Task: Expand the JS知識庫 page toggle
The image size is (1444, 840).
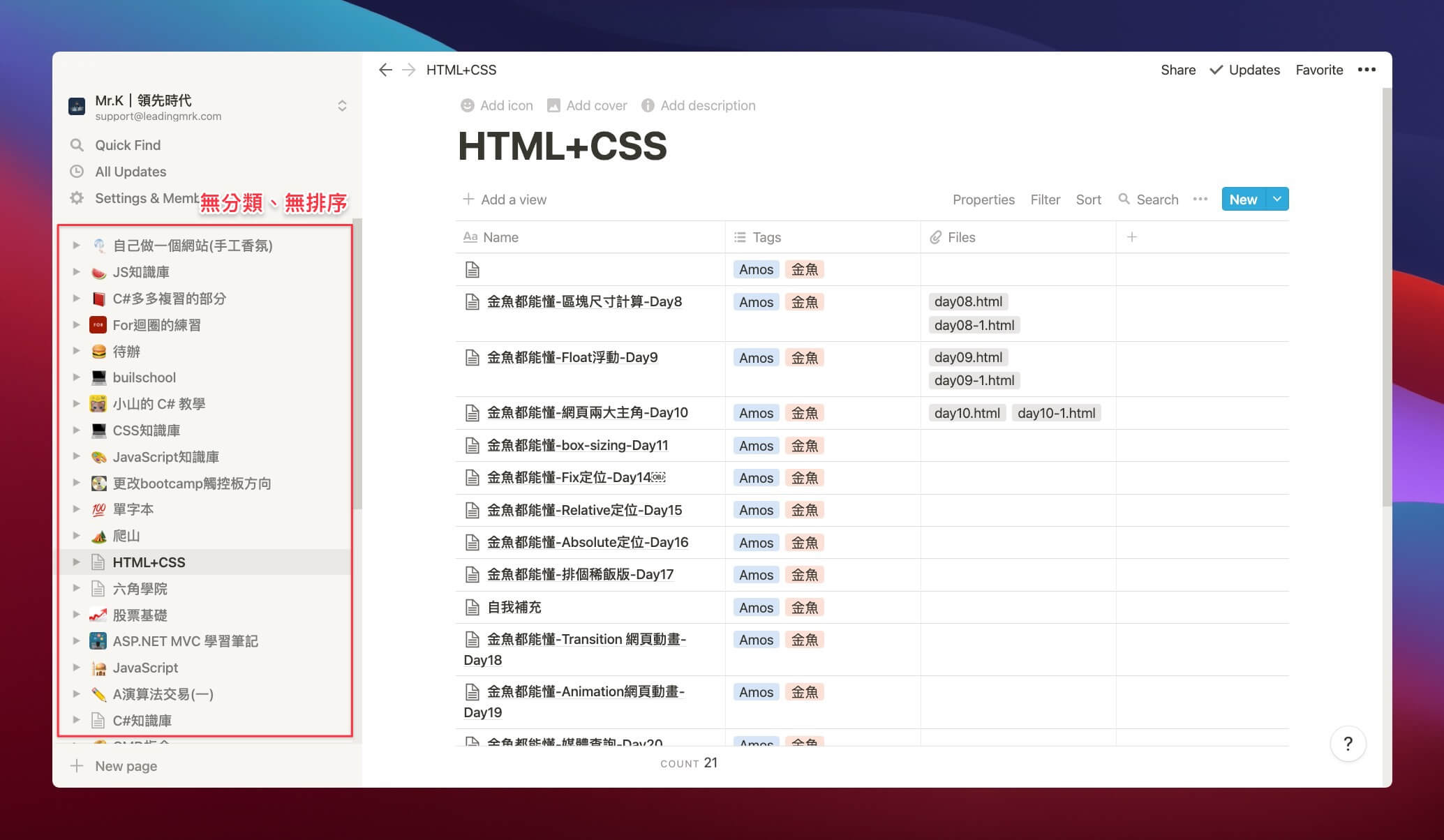Action: (76, 272)
